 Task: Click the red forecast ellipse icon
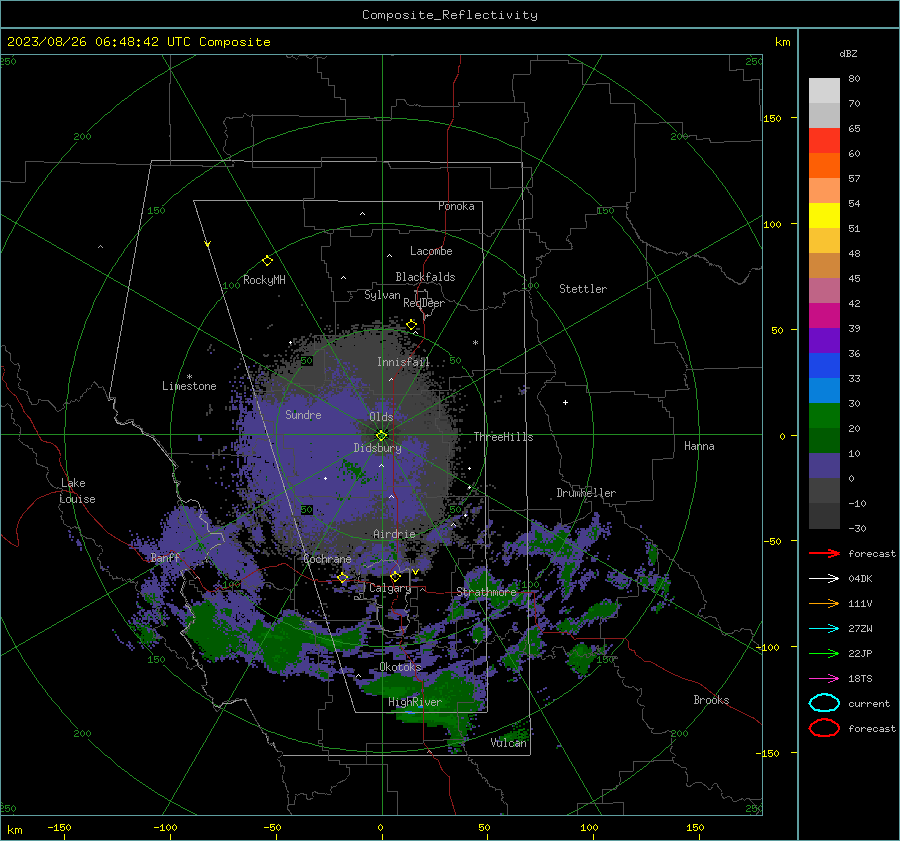pos(824,728)
